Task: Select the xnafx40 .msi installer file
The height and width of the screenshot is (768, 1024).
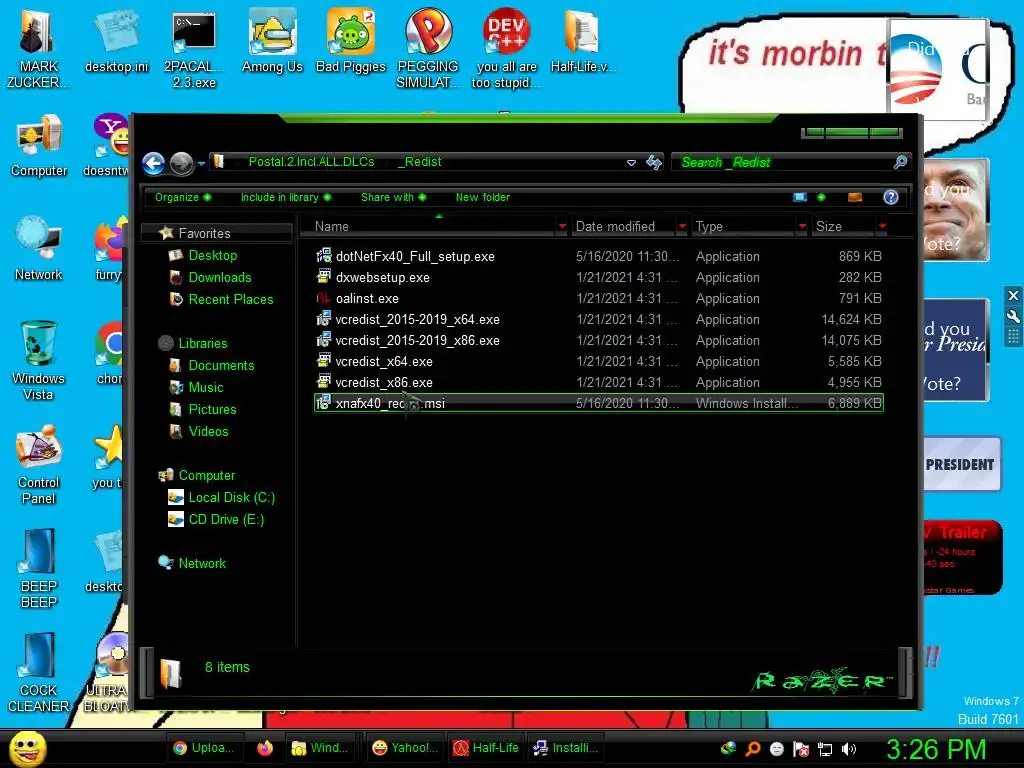Action: point(598,403)
